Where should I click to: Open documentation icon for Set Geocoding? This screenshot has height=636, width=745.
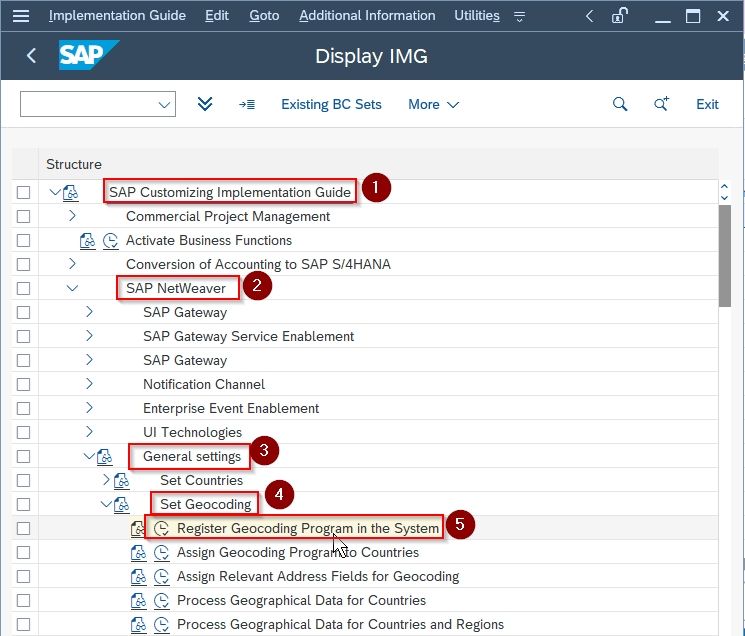122,504
